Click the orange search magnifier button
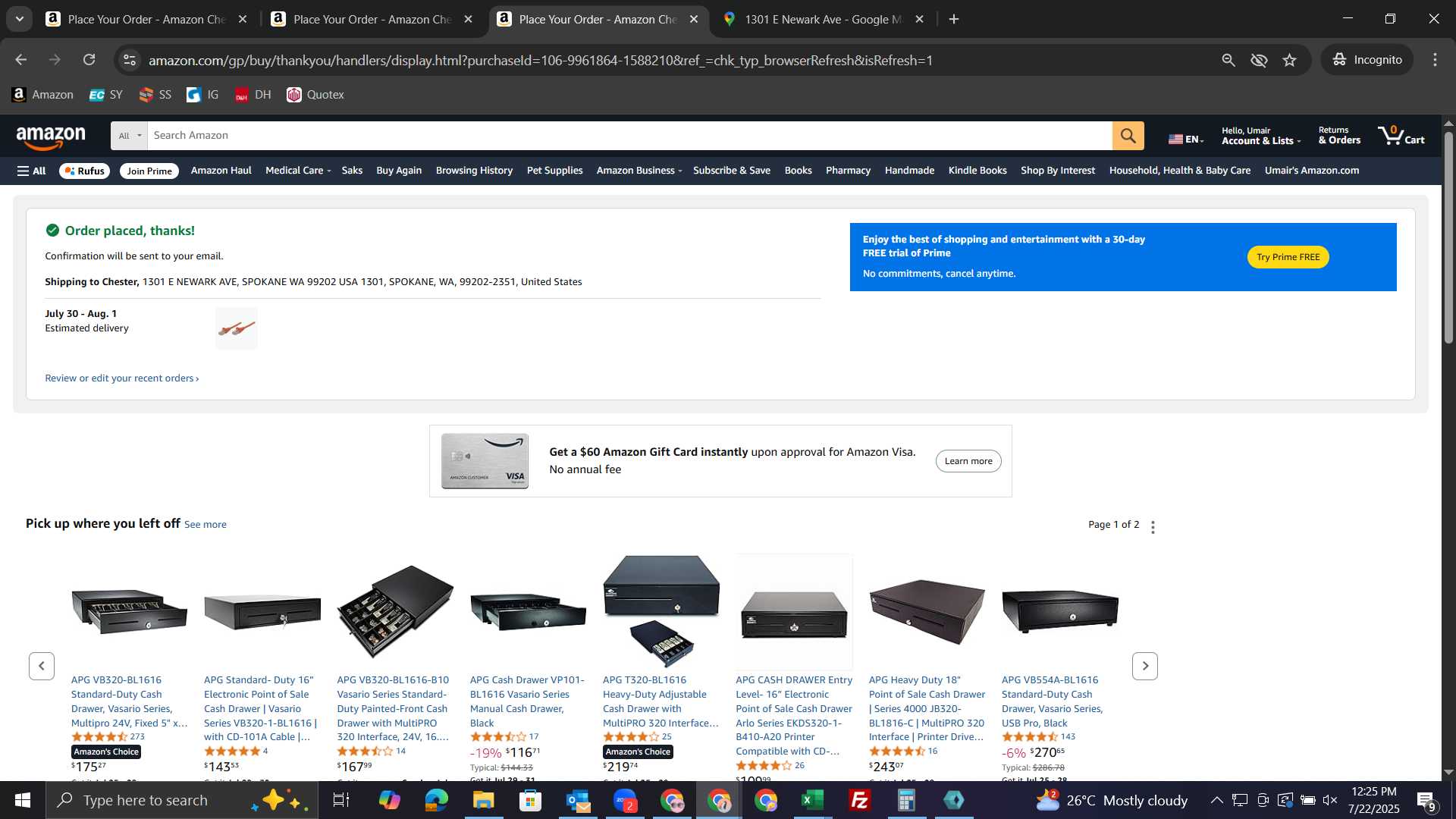1456x819 pixels. coord(1128,136)
